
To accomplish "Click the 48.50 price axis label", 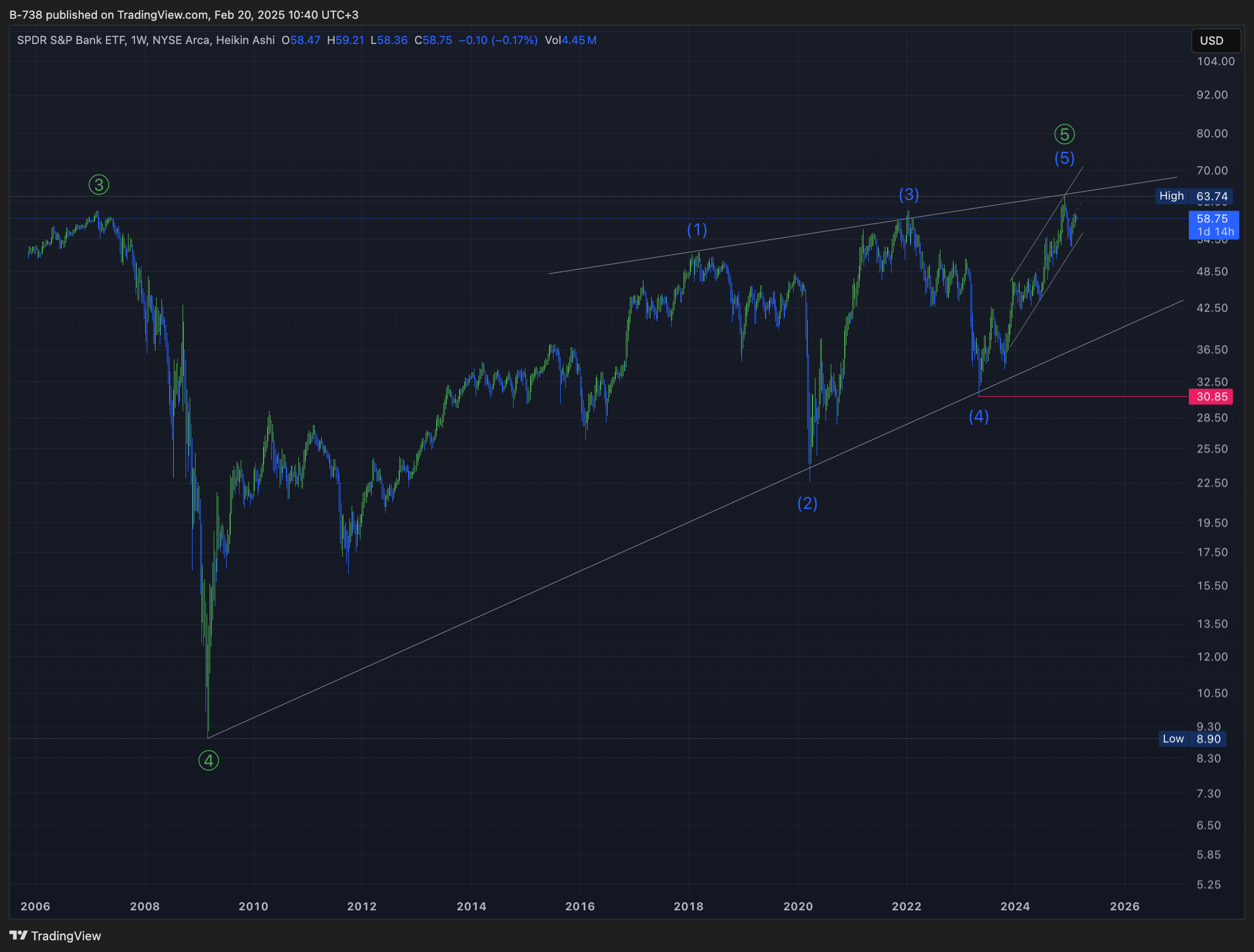I will tap(1212, 271).
